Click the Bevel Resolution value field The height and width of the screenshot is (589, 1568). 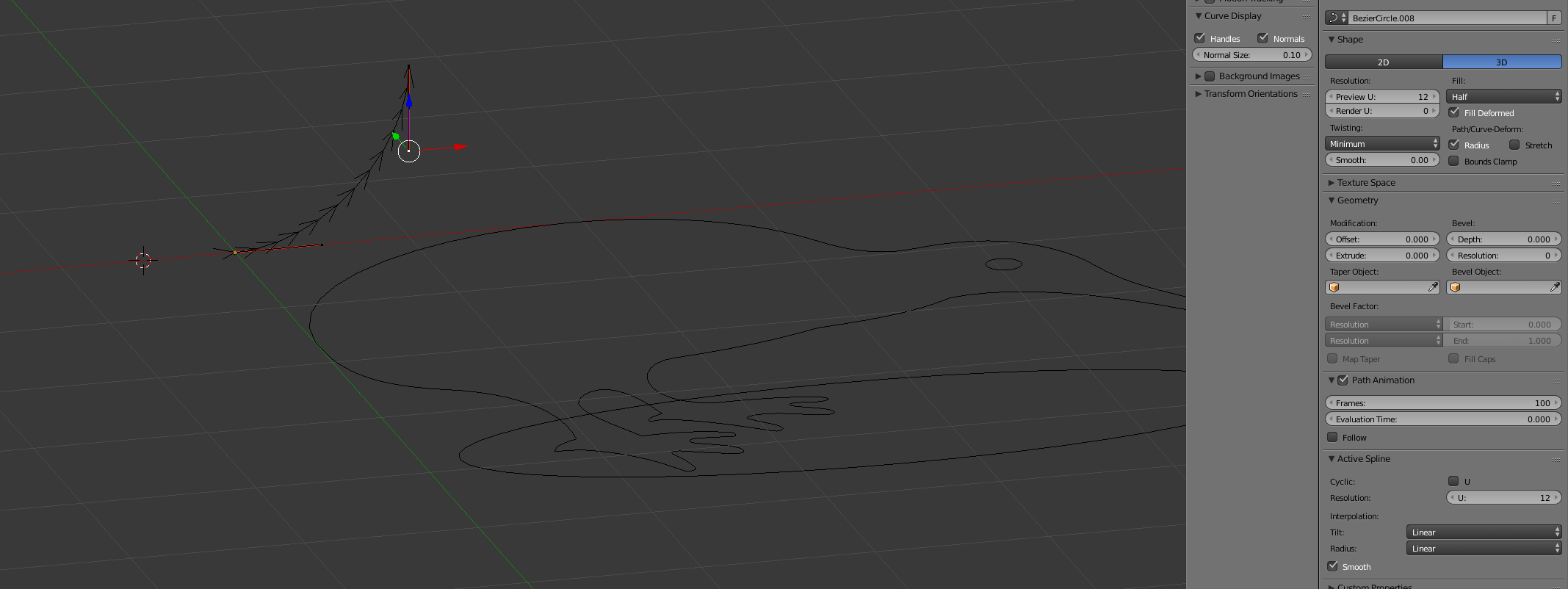click(1503, 256)
